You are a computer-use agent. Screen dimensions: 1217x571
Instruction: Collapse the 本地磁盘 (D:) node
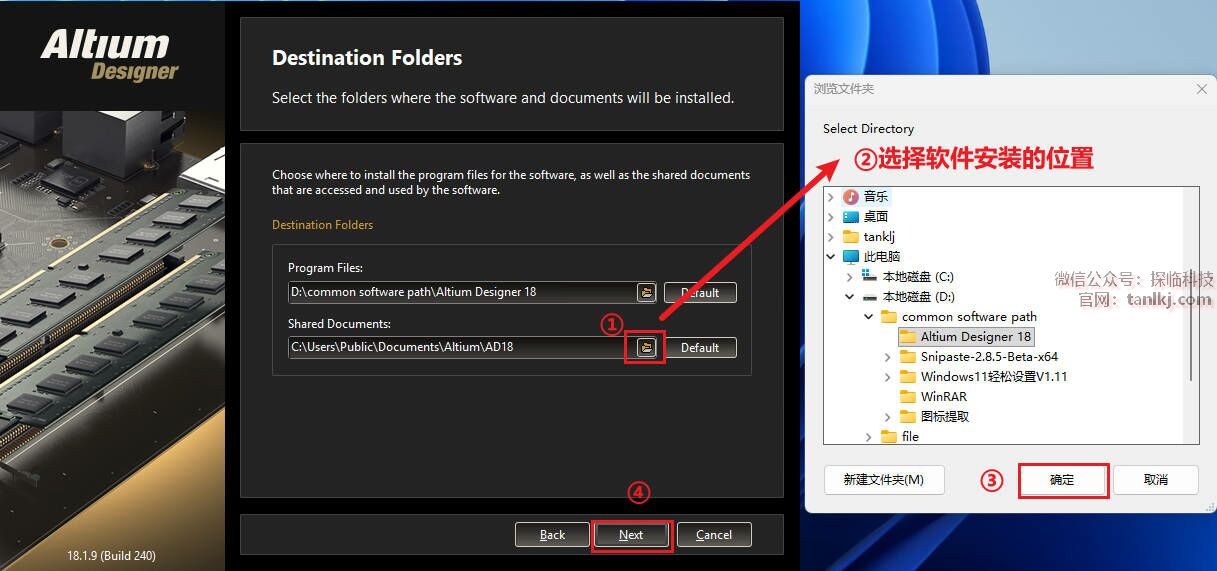coord(850,297)
